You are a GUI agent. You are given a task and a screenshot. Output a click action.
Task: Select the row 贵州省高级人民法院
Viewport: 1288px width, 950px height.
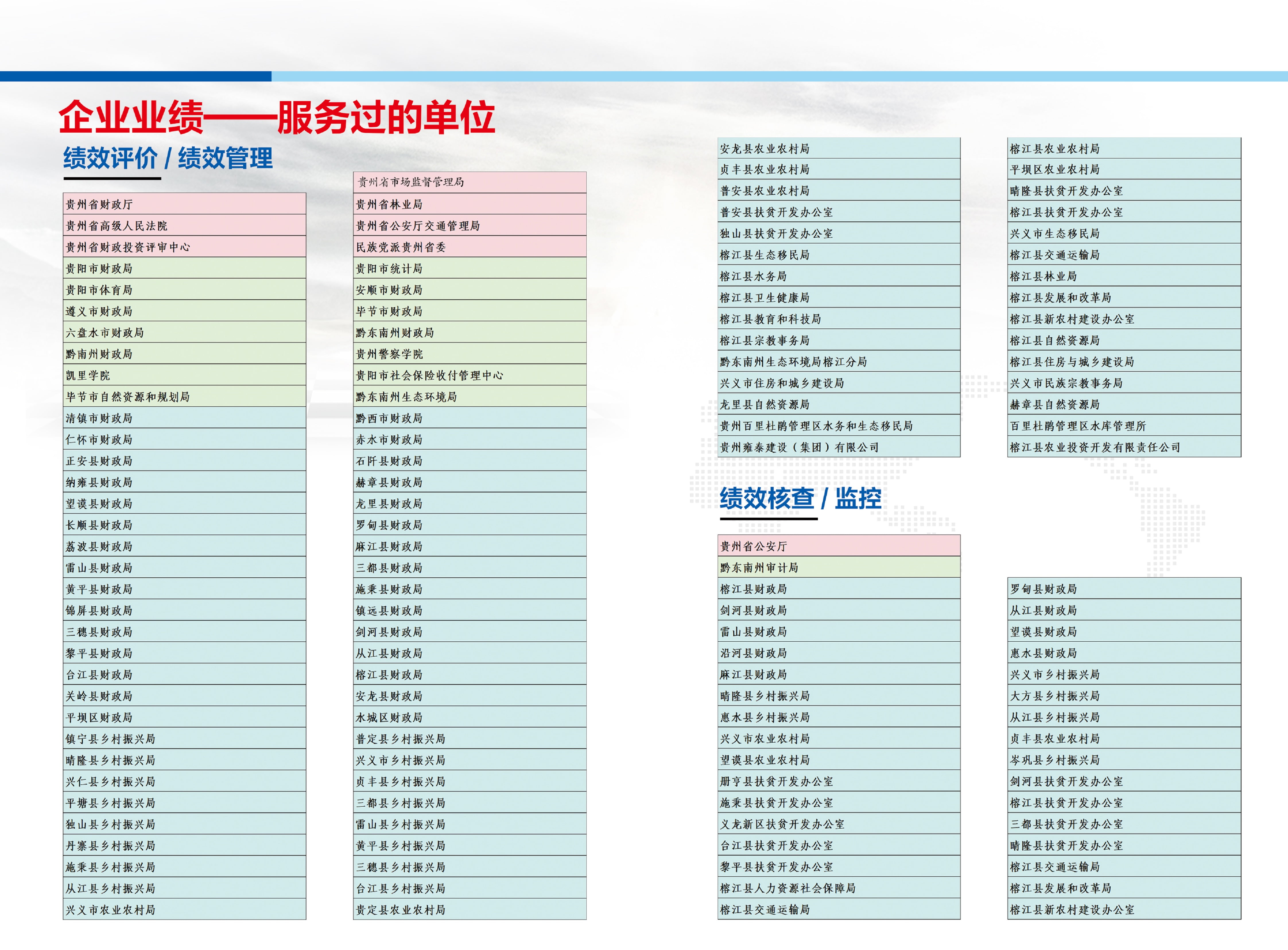[185, 225]
